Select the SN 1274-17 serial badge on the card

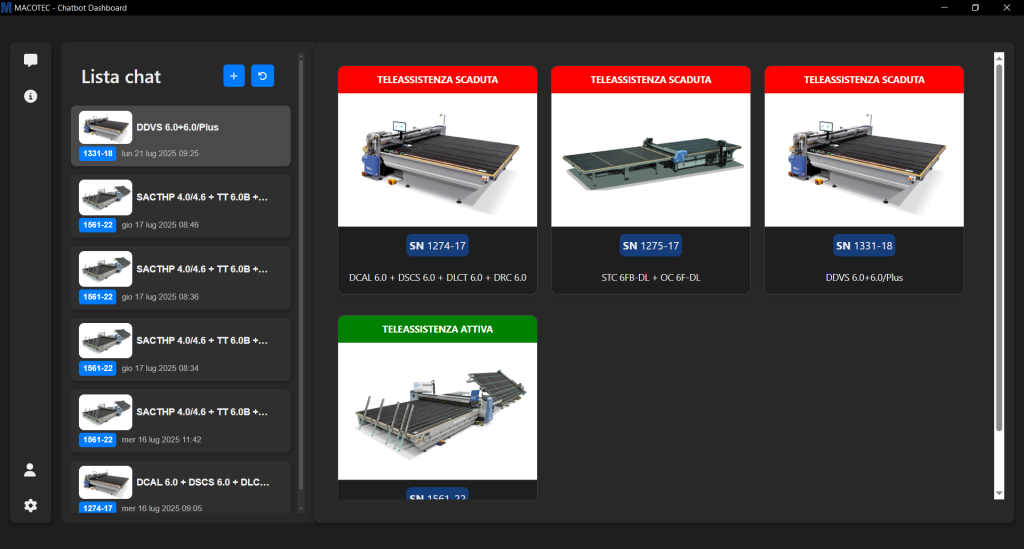point(438,246)
